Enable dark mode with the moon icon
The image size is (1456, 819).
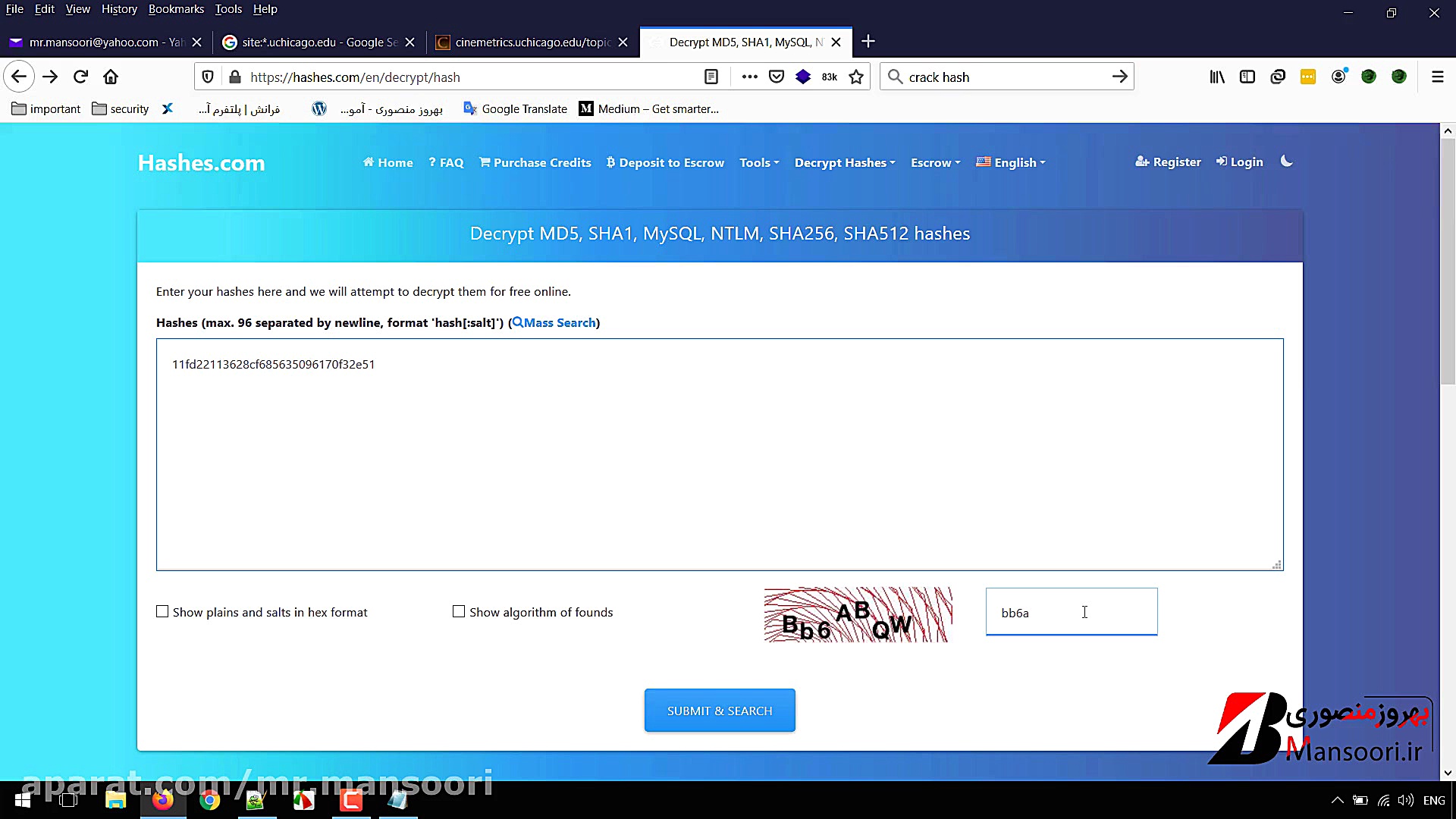click(x=1287, y=161)
